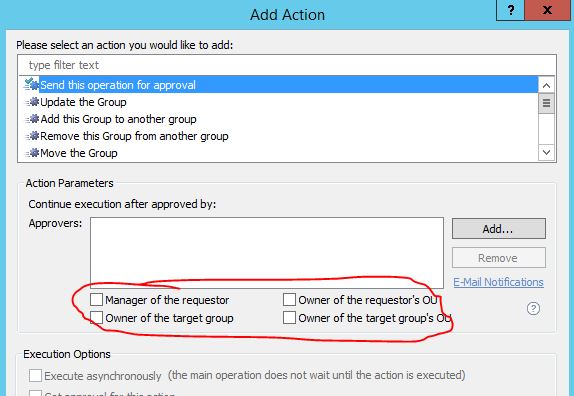
Task: Click the Add... approvers button
Action: click(x=499, y=229)
